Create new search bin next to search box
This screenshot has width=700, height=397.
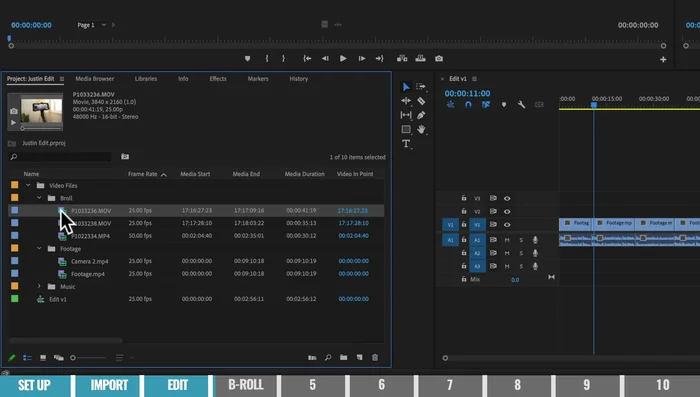point(125,156)
